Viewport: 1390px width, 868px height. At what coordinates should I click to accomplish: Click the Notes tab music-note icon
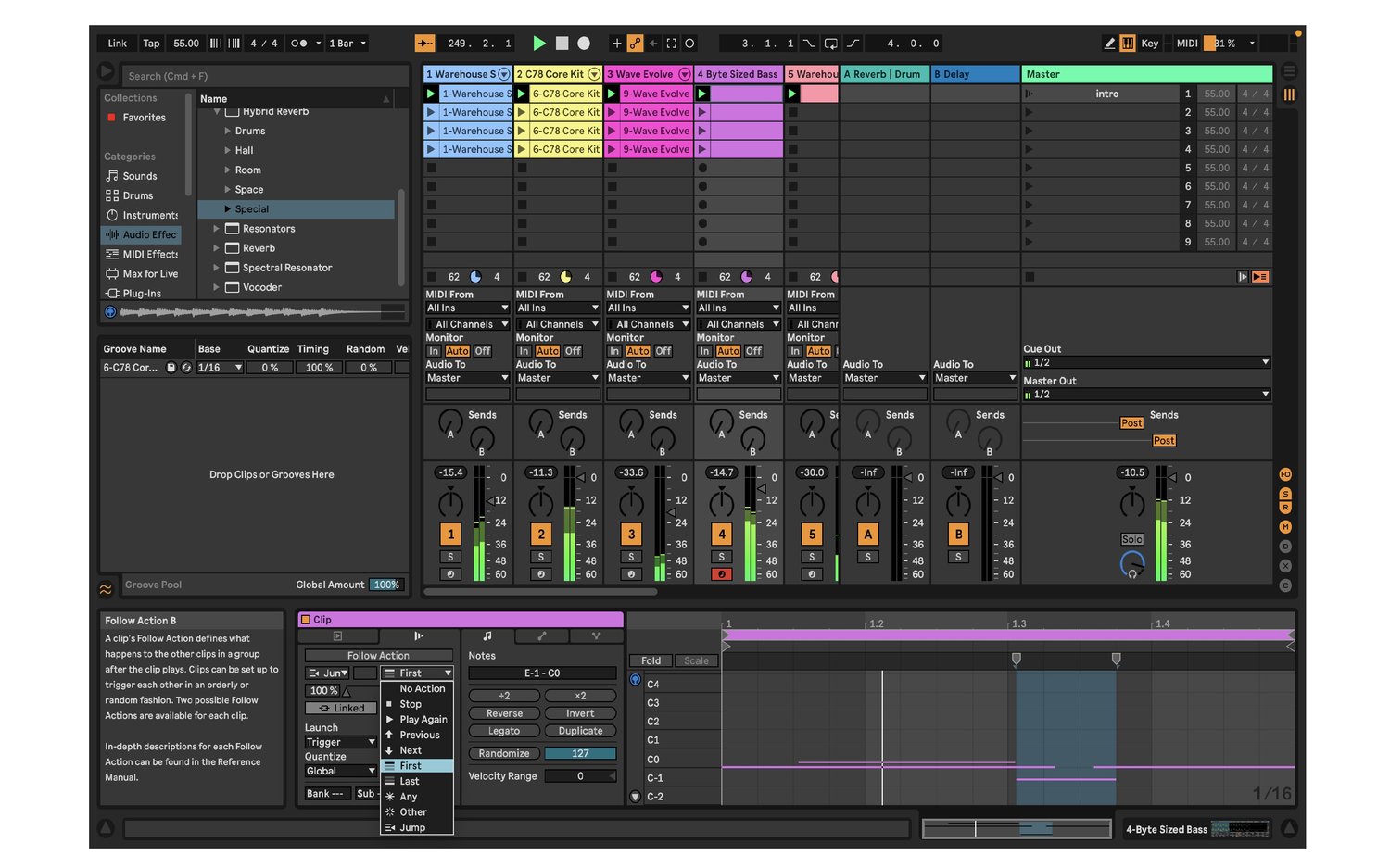(487, 636)
